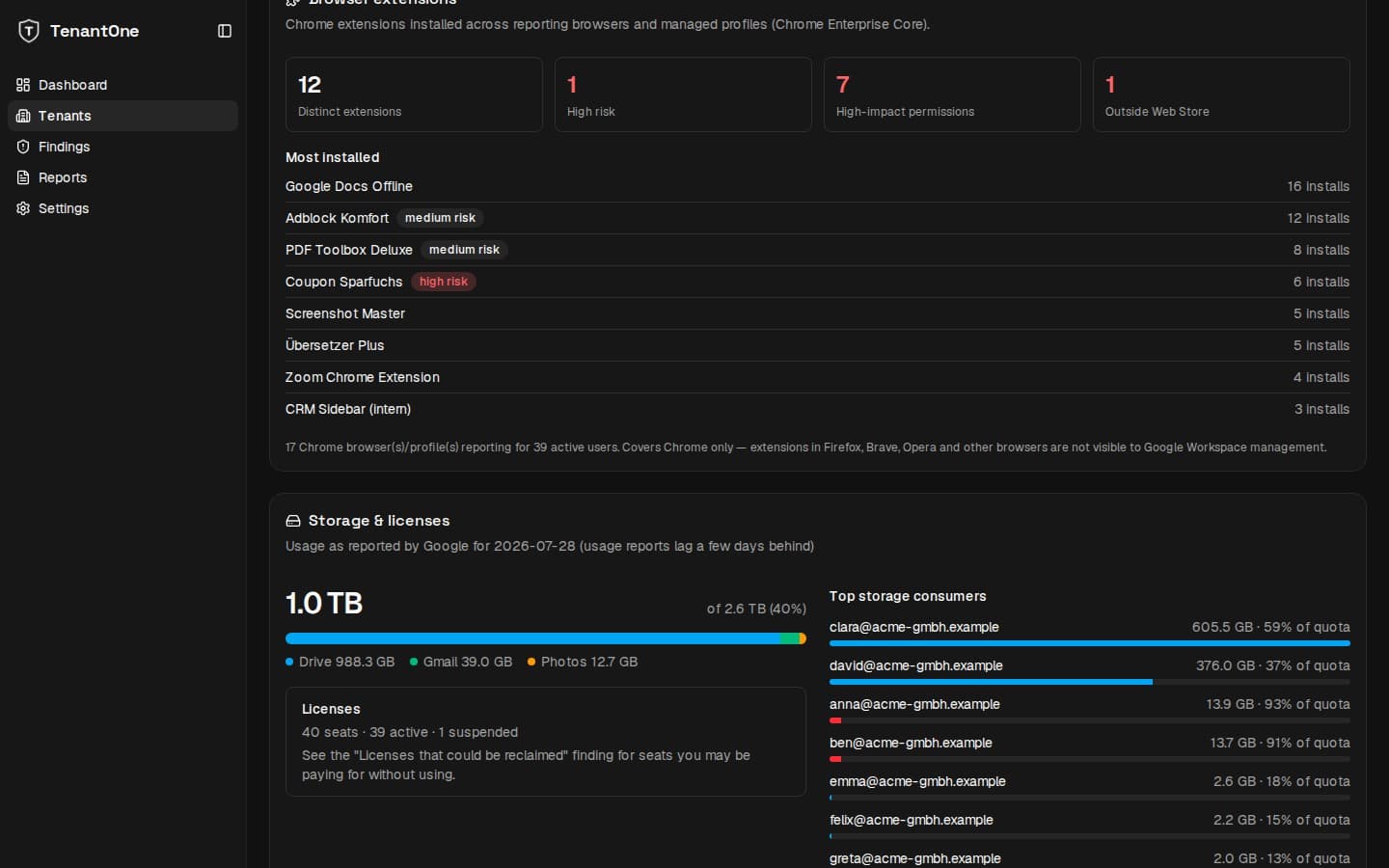
Task: Select anna@acme-gmbh.example storage row
Action: pos(1090,709)
